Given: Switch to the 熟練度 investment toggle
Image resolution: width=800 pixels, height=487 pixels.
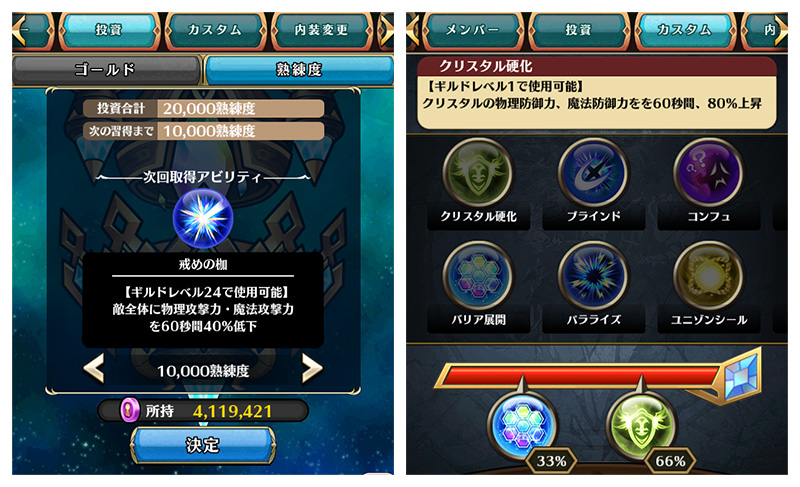Looking at the screenshot, I should click(x=299, y=70).
